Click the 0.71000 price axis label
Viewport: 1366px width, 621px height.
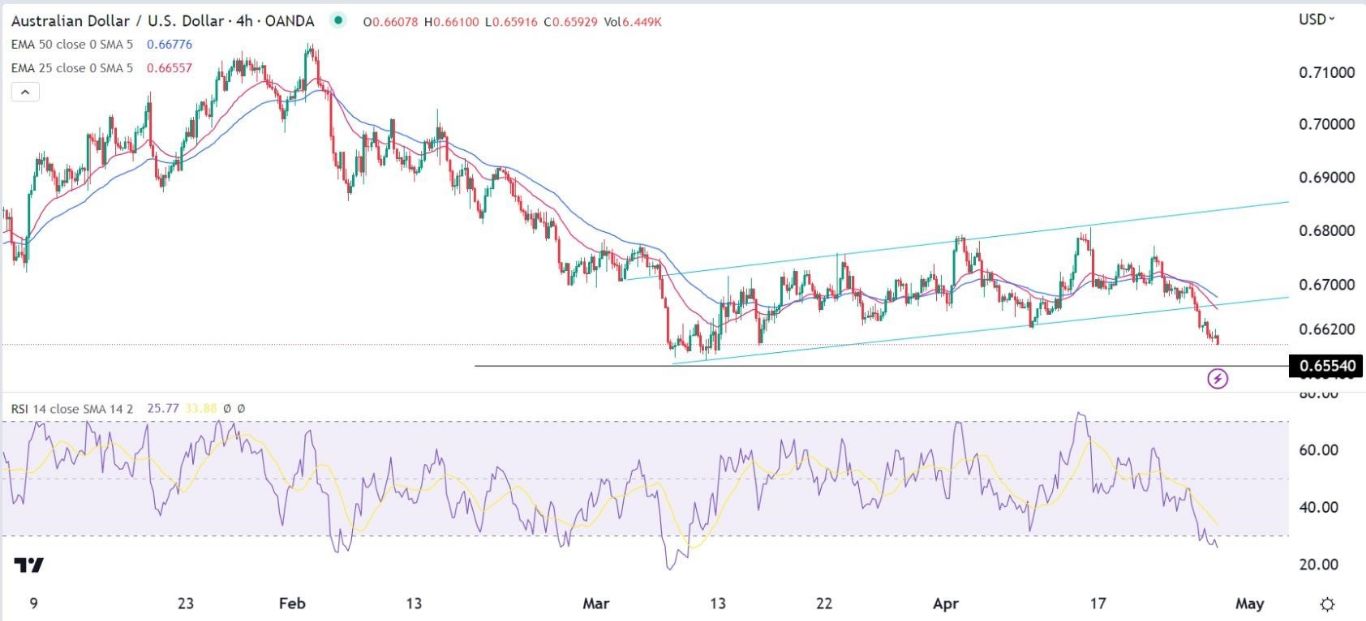point(1327,72)
